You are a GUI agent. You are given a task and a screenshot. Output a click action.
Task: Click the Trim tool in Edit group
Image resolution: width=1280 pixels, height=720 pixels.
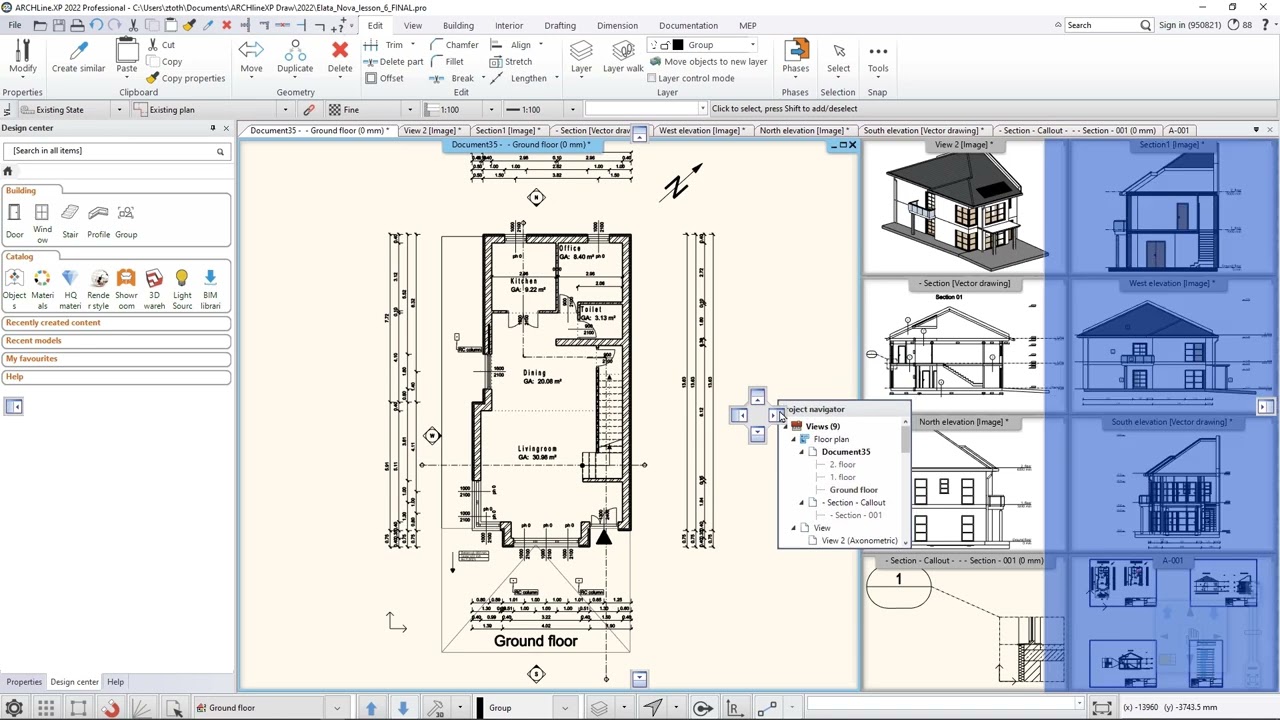tap(385, 45)
